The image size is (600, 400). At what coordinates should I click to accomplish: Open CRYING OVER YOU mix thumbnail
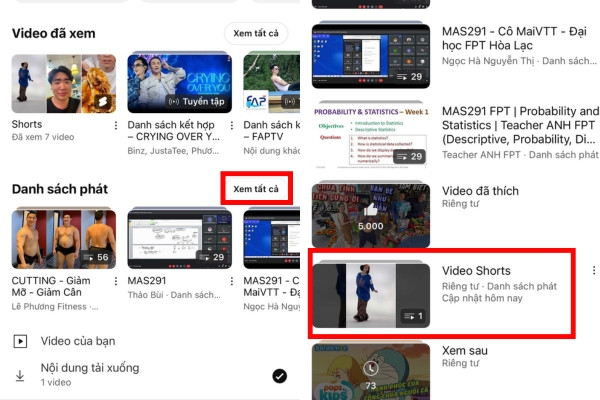pyautogui.click(x=179, y=83)
